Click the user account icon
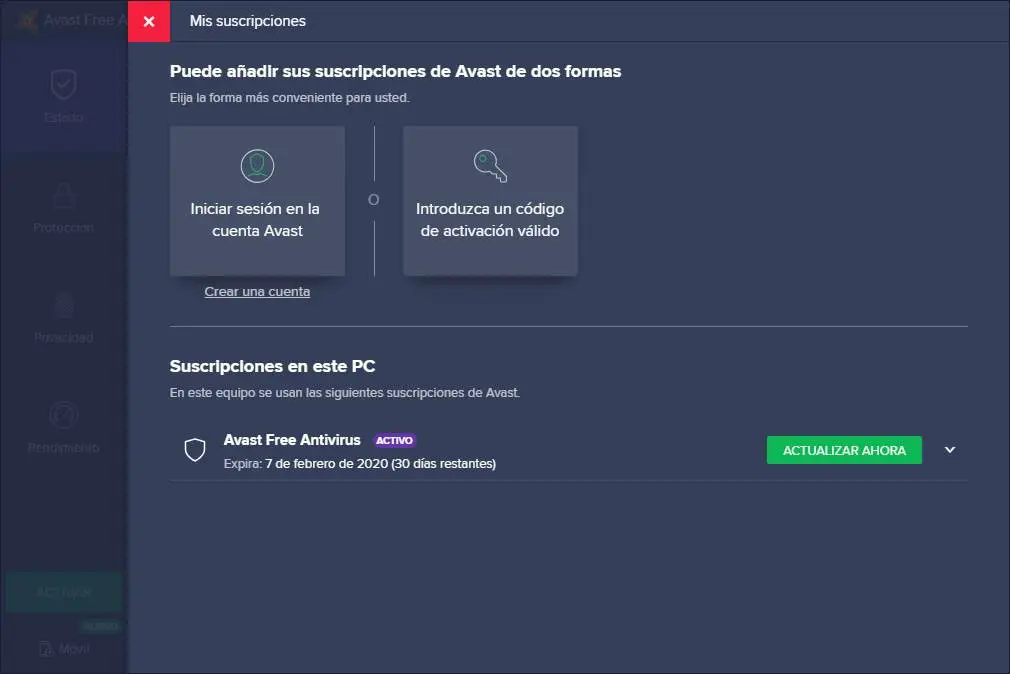This screenshot has width=1010, height=674. point(257,166)
